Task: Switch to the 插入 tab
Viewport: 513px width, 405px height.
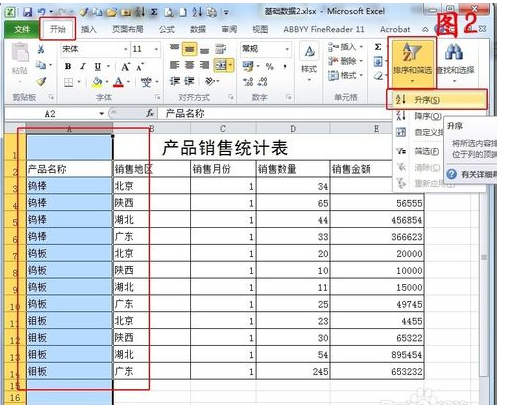Action: (88, 29)
